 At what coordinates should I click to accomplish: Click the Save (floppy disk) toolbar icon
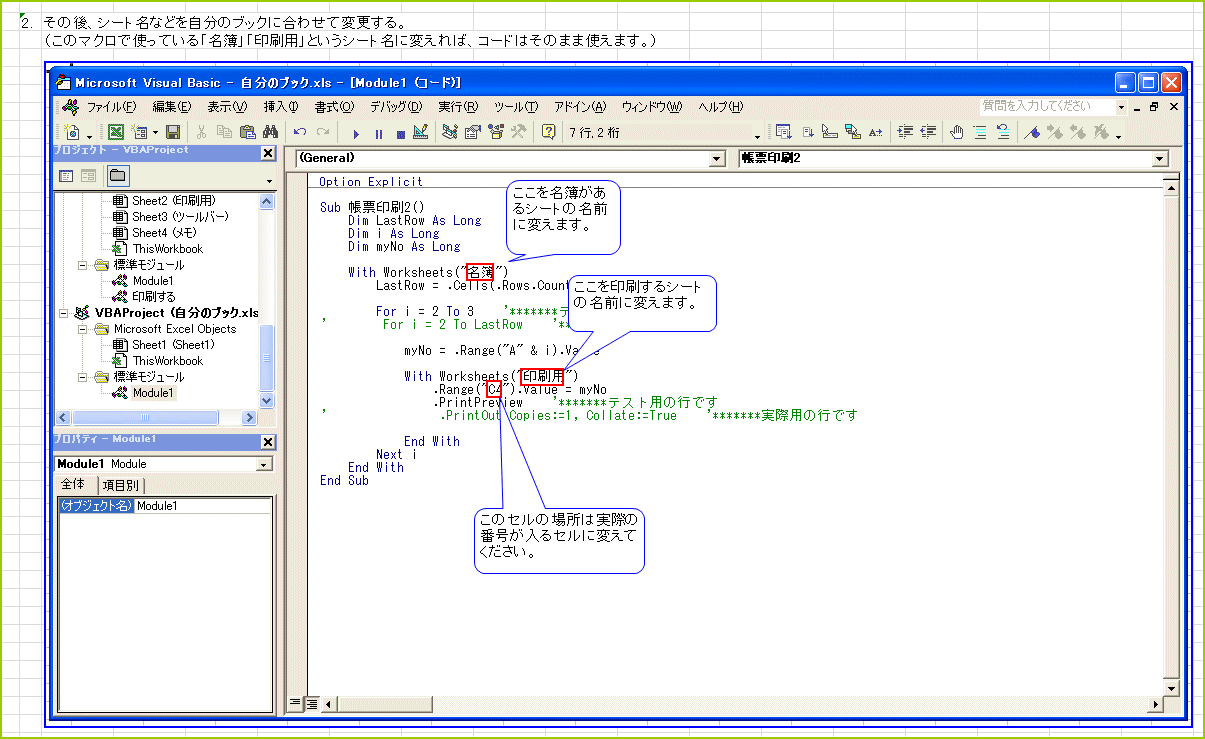coord(173,132)
